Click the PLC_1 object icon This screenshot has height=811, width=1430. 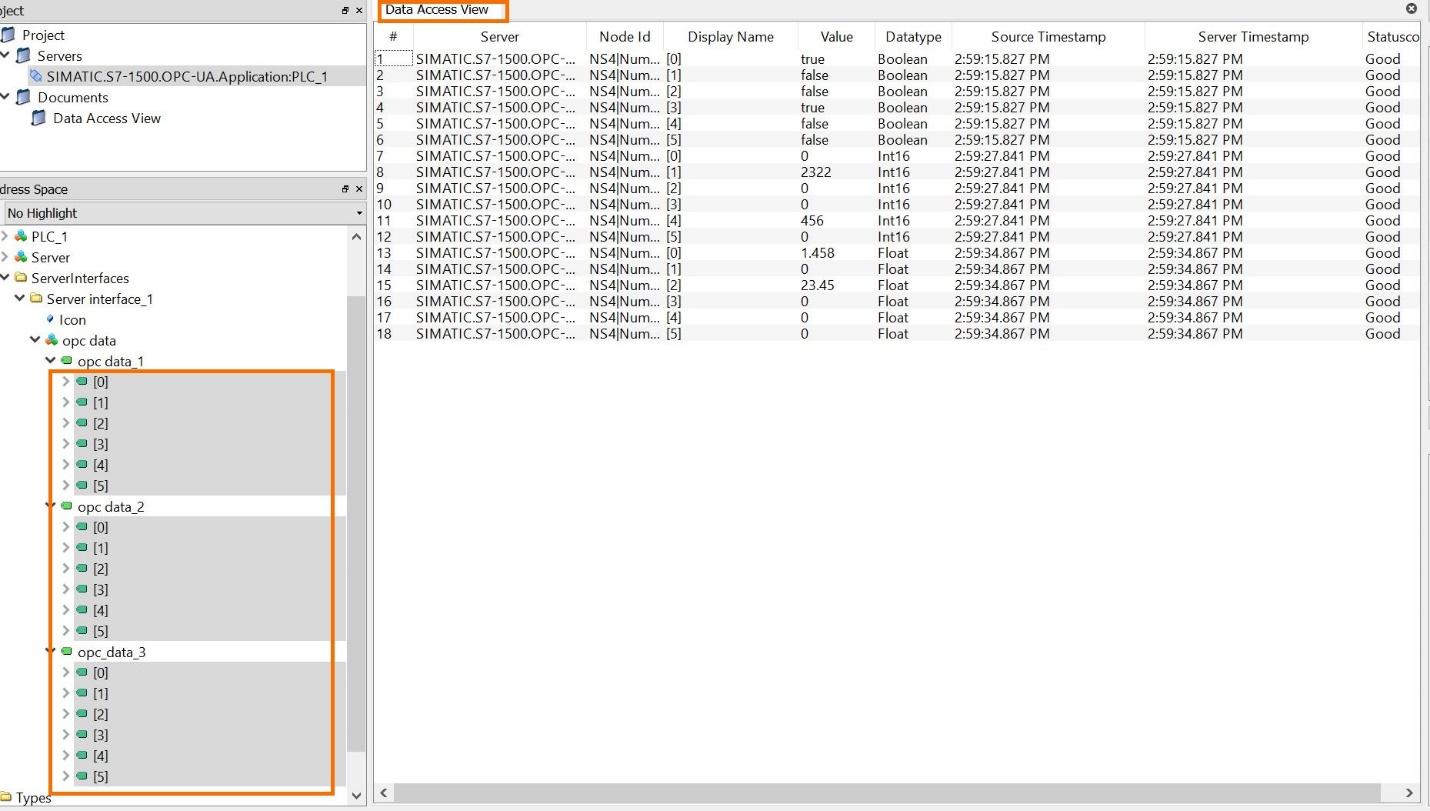tap(21, 237)
